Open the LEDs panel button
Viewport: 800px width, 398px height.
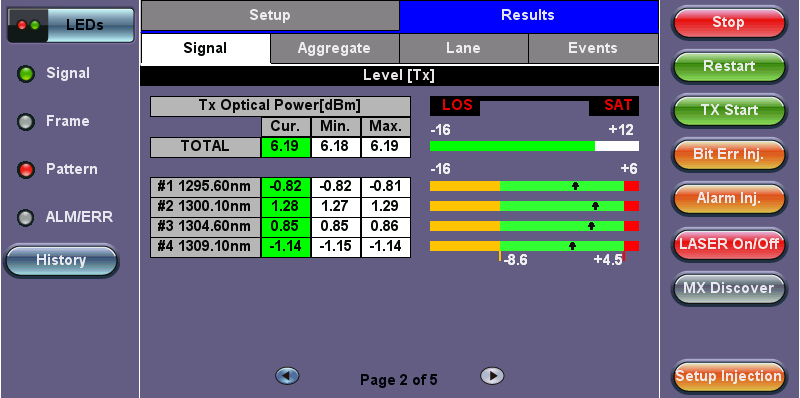click(x=70, y=25)
